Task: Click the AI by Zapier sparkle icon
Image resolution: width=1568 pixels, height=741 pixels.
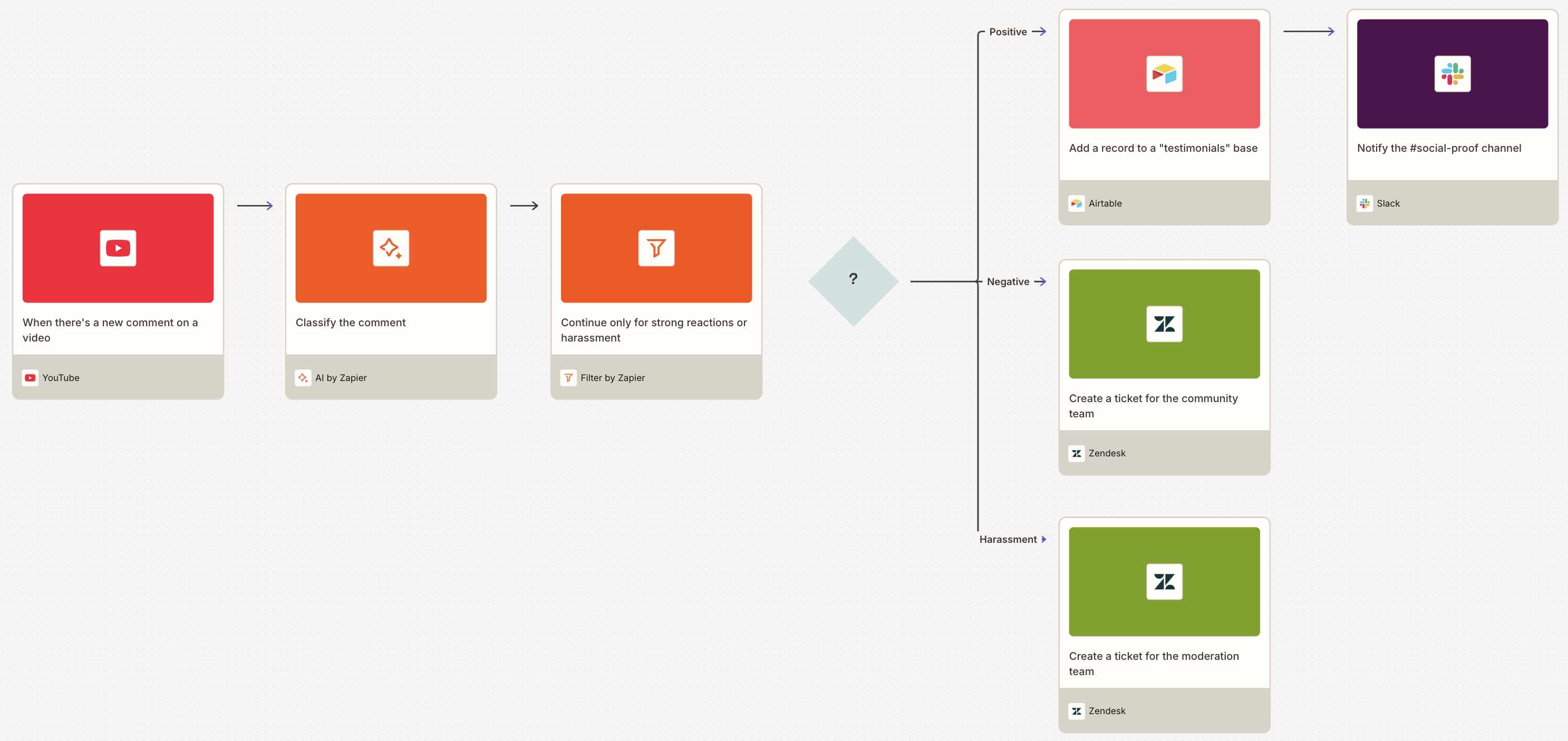Action: pyautogui.click(x=390, y=248)
